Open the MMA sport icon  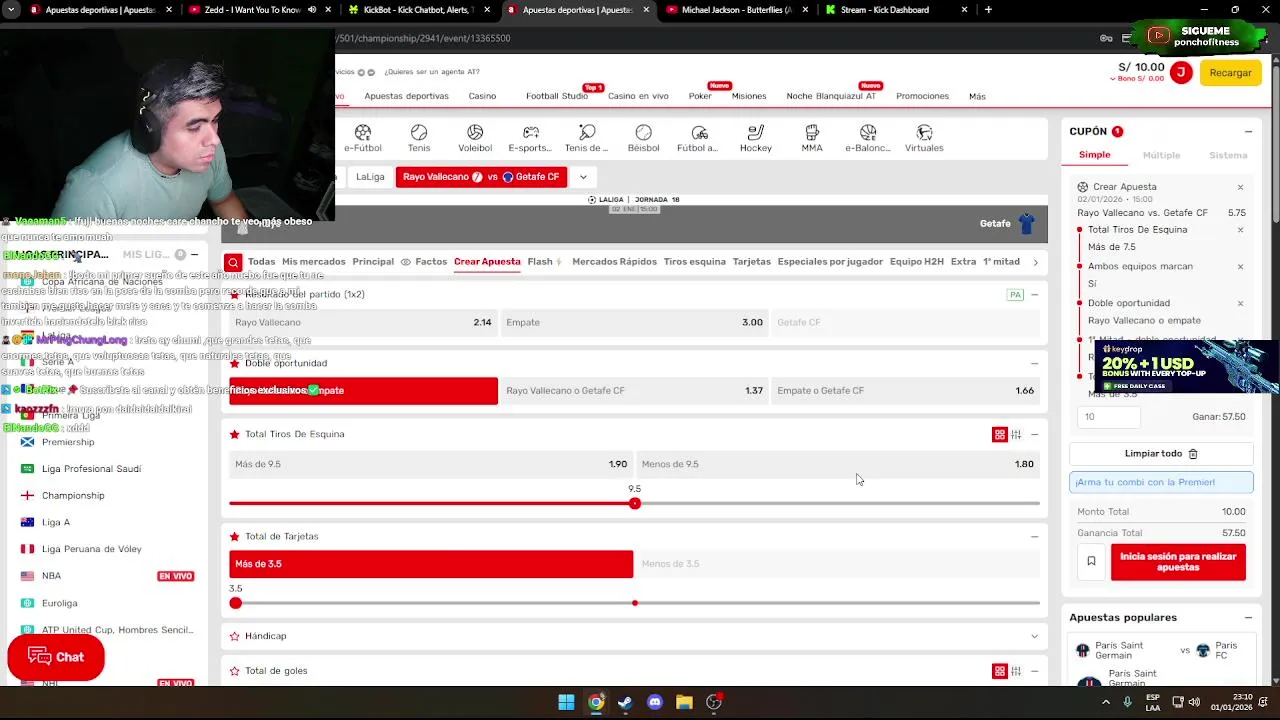pyautogui.click(x=812, y=139)
